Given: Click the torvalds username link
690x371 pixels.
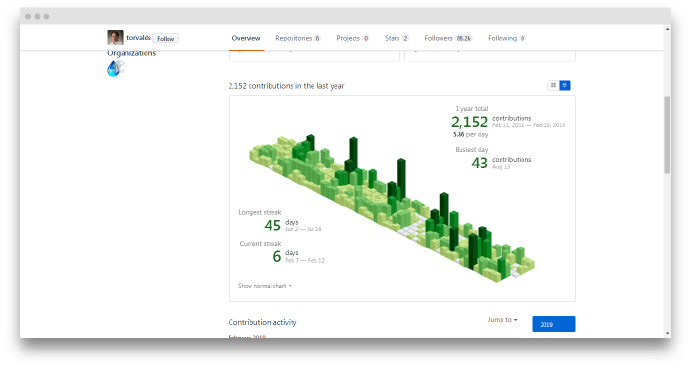Looking at the screenshot, I should click(138, 38).
